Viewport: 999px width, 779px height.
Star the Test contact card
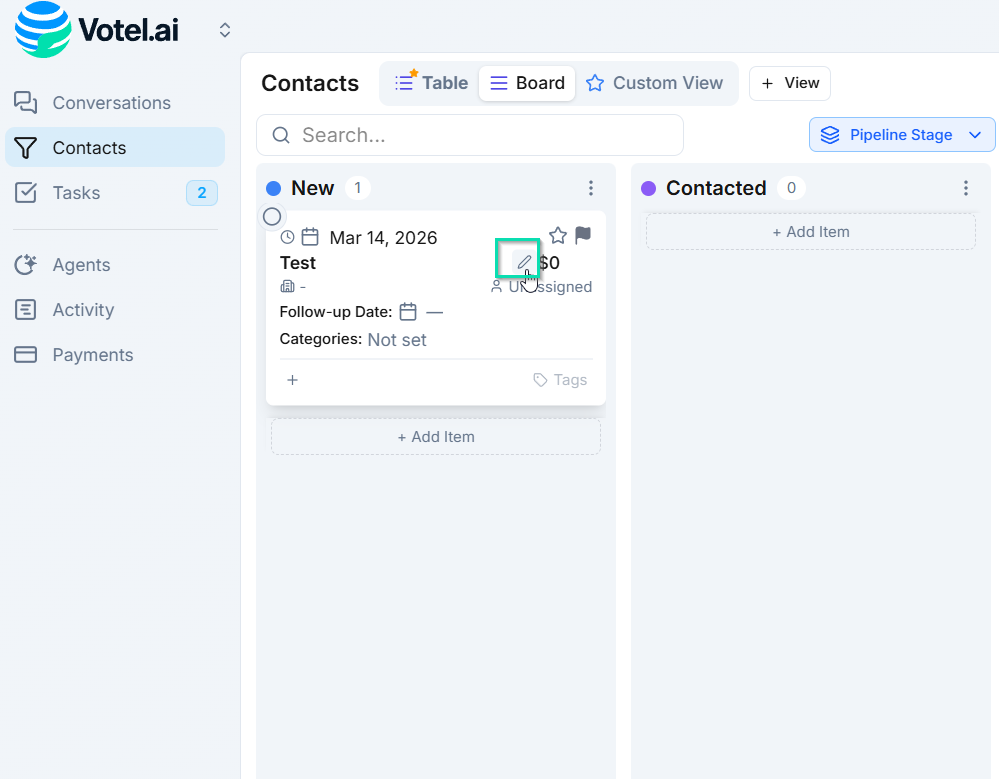tap(558, 236)
